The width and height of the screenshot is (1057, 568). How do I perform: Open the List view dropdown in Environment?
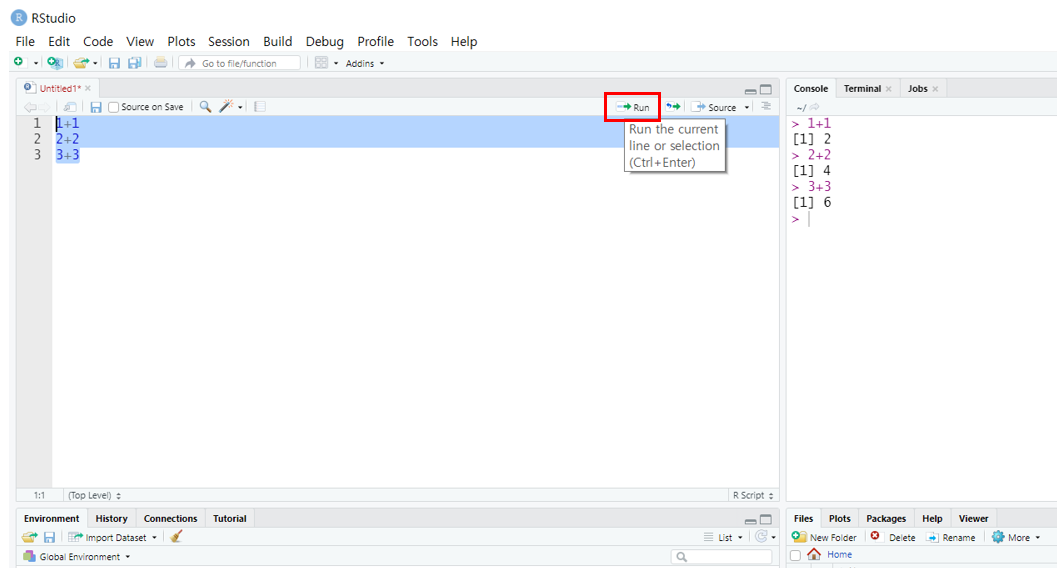(x=723, y=537)
